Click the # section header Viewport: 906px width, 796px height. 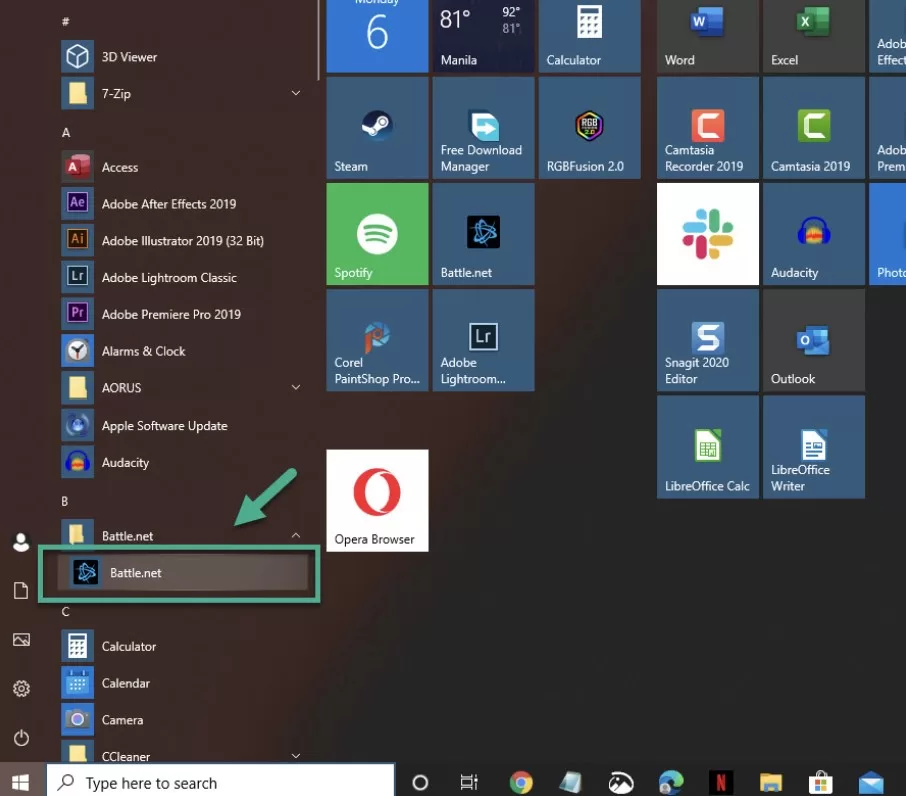click(65, 22)
